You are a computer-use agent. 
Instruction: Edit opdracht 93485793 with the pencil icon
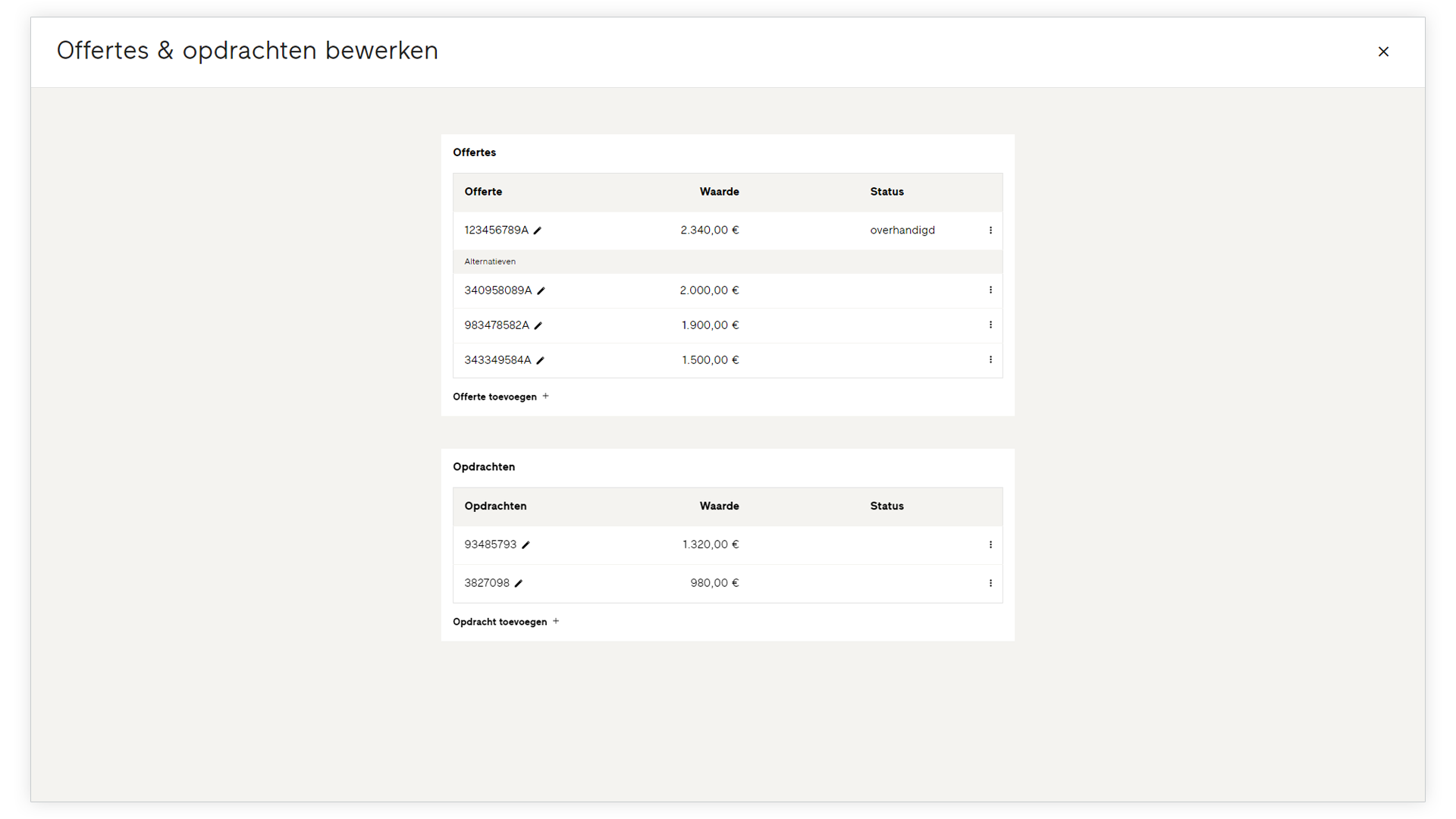pos(526,545)
